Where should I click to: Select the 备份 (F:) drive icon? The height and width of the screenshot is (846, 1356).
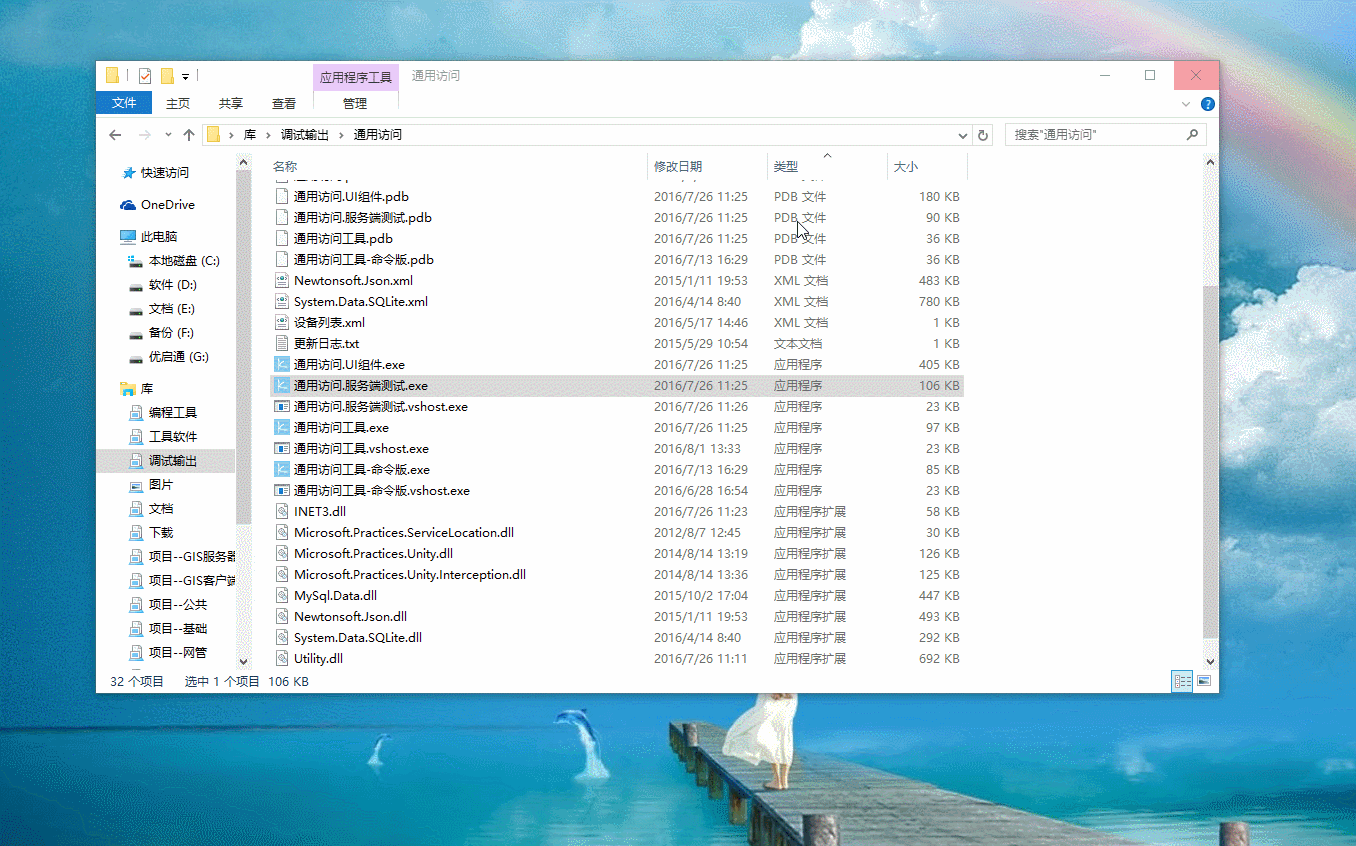click(136, 333)
